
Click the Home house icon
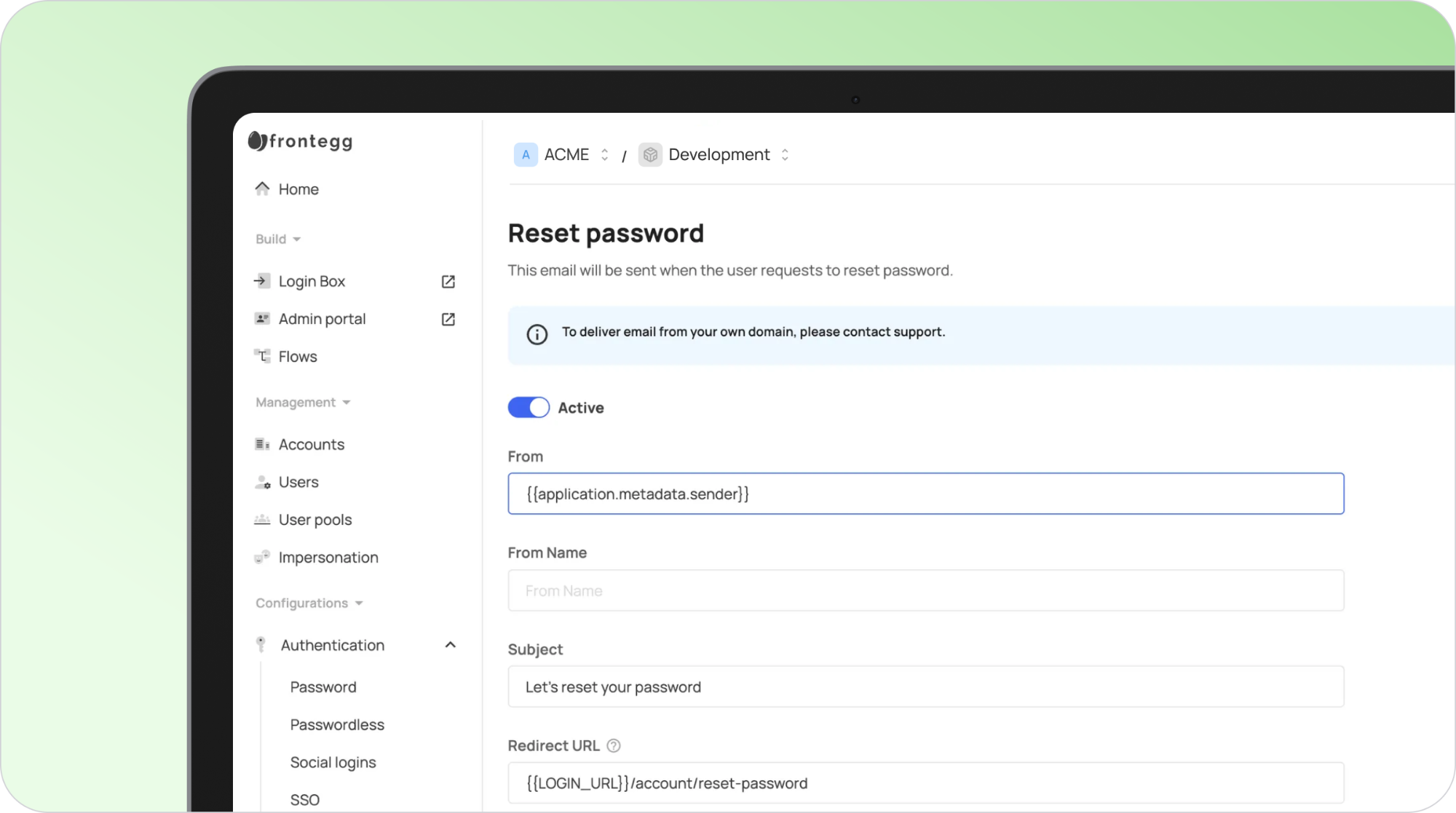tap(262, 189)
